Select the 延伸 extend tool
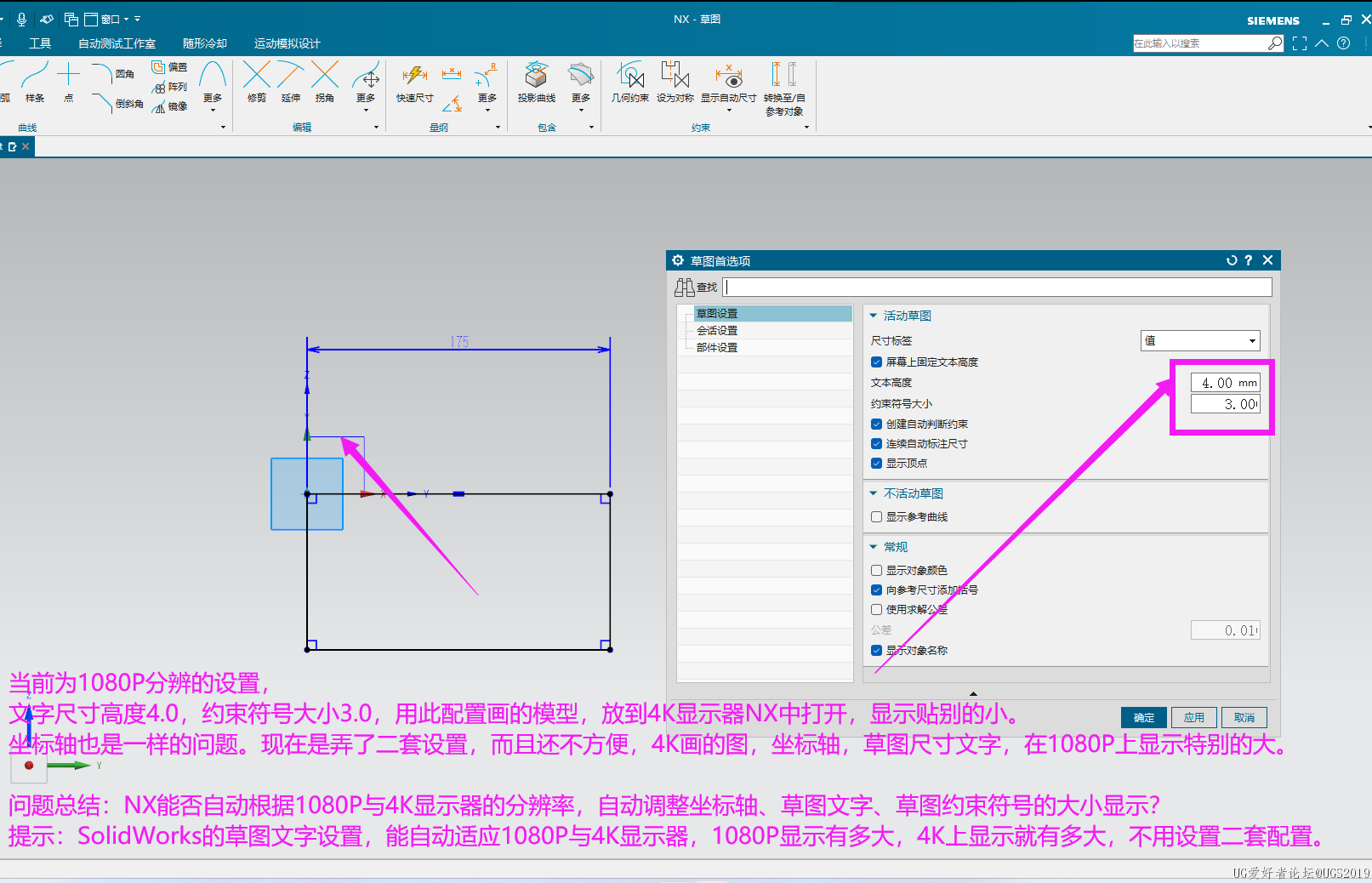The image size is (1372, 883). coord(291,83)
